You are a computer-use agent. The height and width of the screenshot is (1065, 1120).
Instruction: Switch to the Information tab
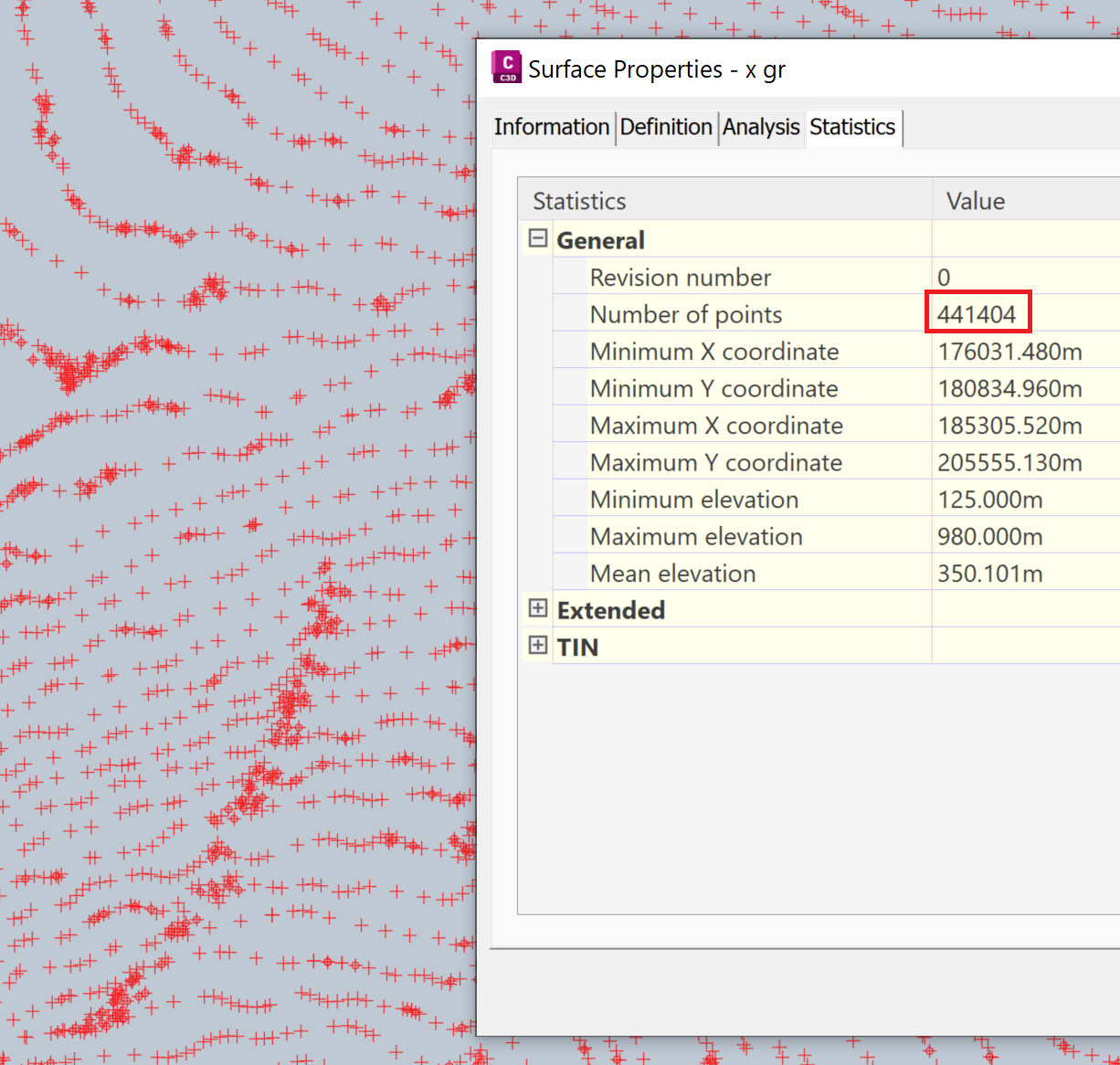pos(552,127)
